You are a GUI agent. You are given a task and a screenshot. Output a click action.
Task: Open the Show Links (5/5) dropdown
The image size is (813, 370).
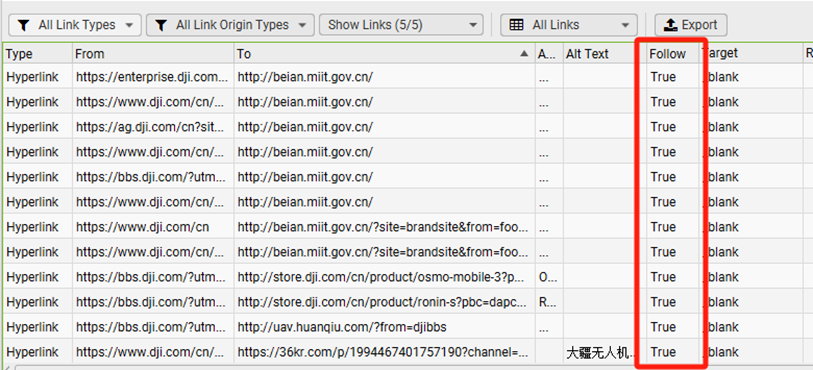[401, 25]
